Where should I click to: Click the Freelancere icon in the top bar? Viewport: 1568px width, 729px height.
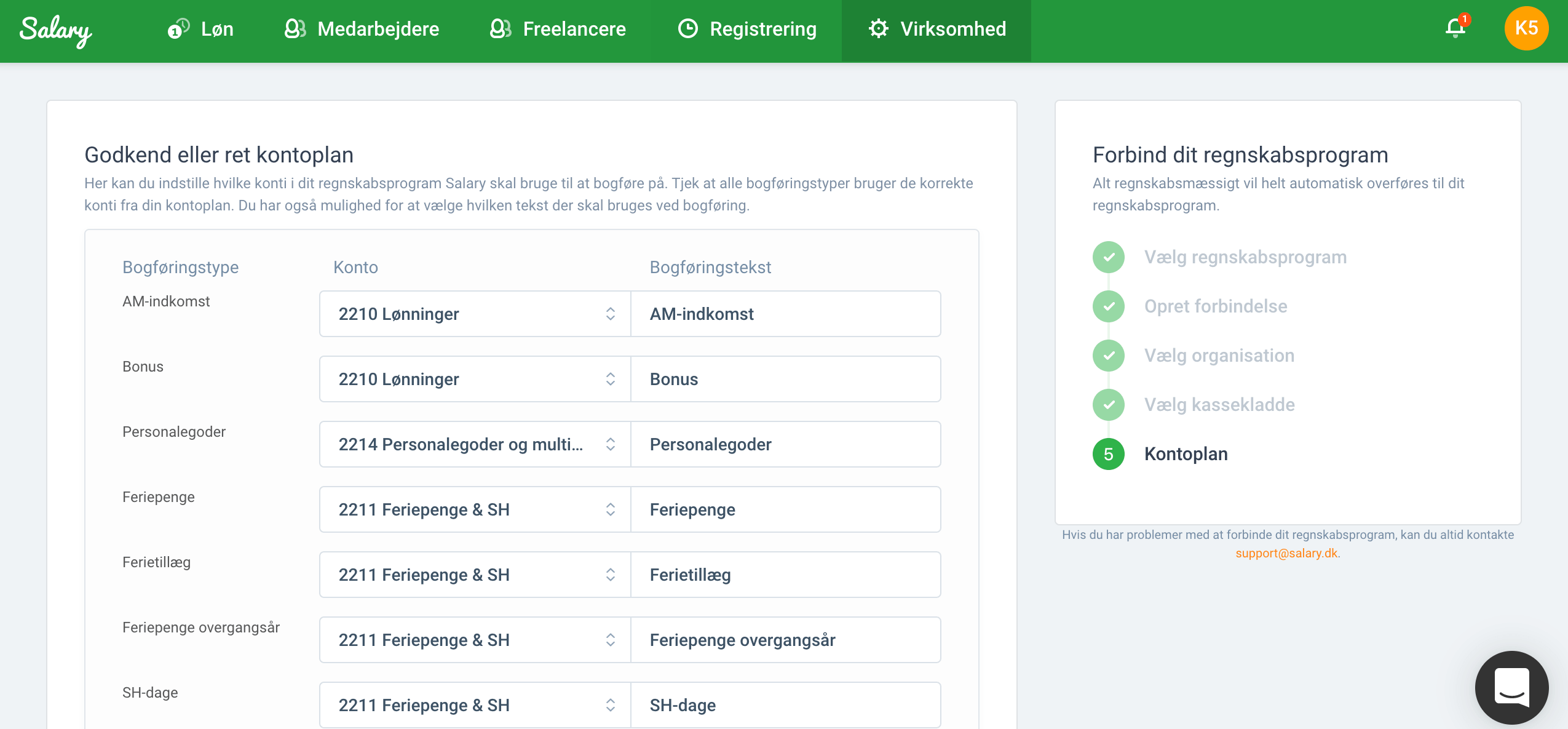(x=500, y=29)
